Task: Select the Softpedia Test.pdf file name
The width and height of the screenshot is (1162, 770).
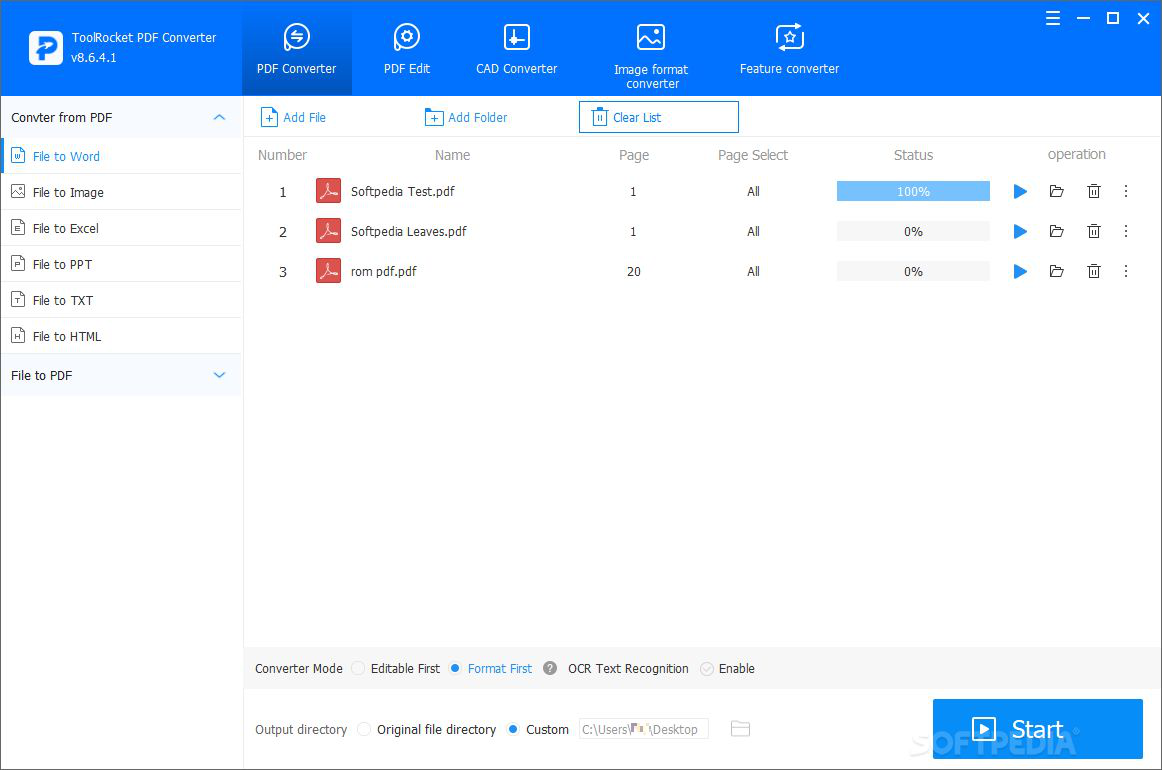Action: click(x=402, y=191)
